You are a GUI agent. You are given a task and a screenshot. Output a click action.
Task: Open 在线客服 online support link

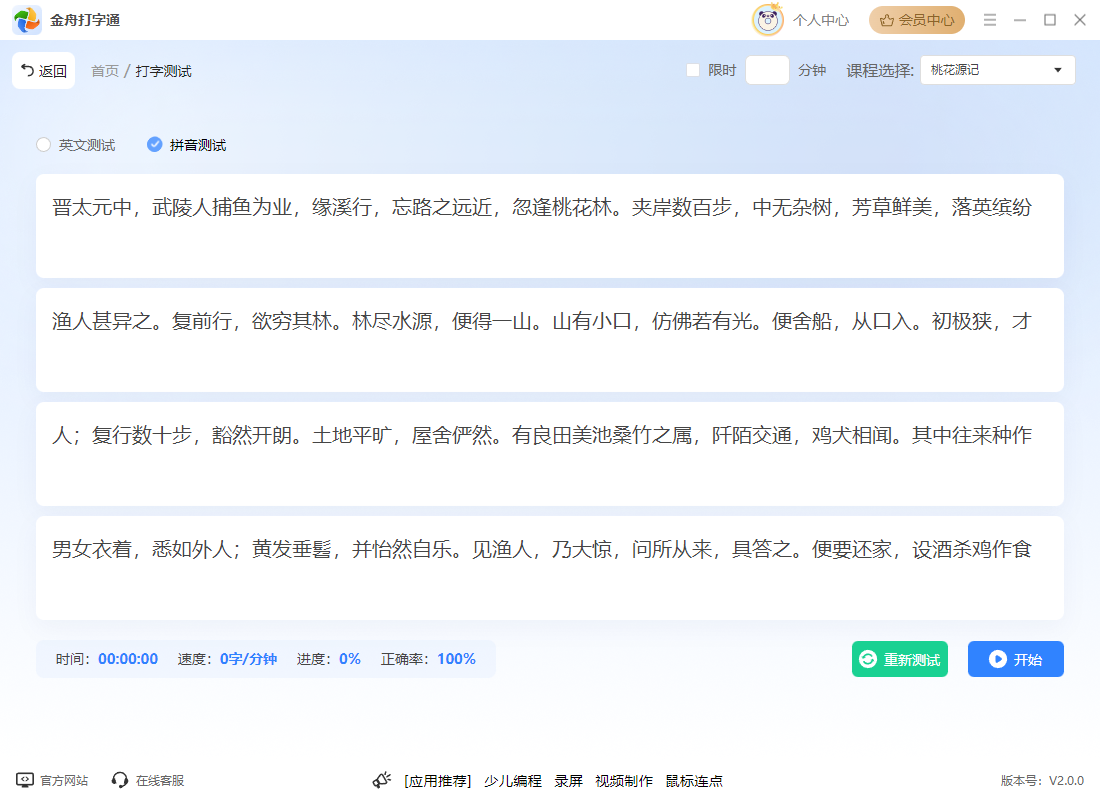(x=160, y=780)
